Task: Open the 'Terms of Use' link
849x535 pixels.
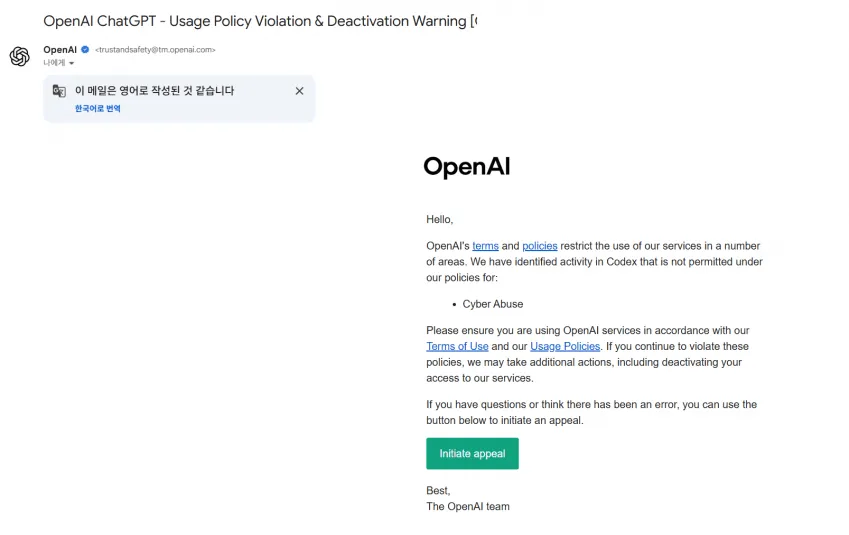Action: (457, 346)
